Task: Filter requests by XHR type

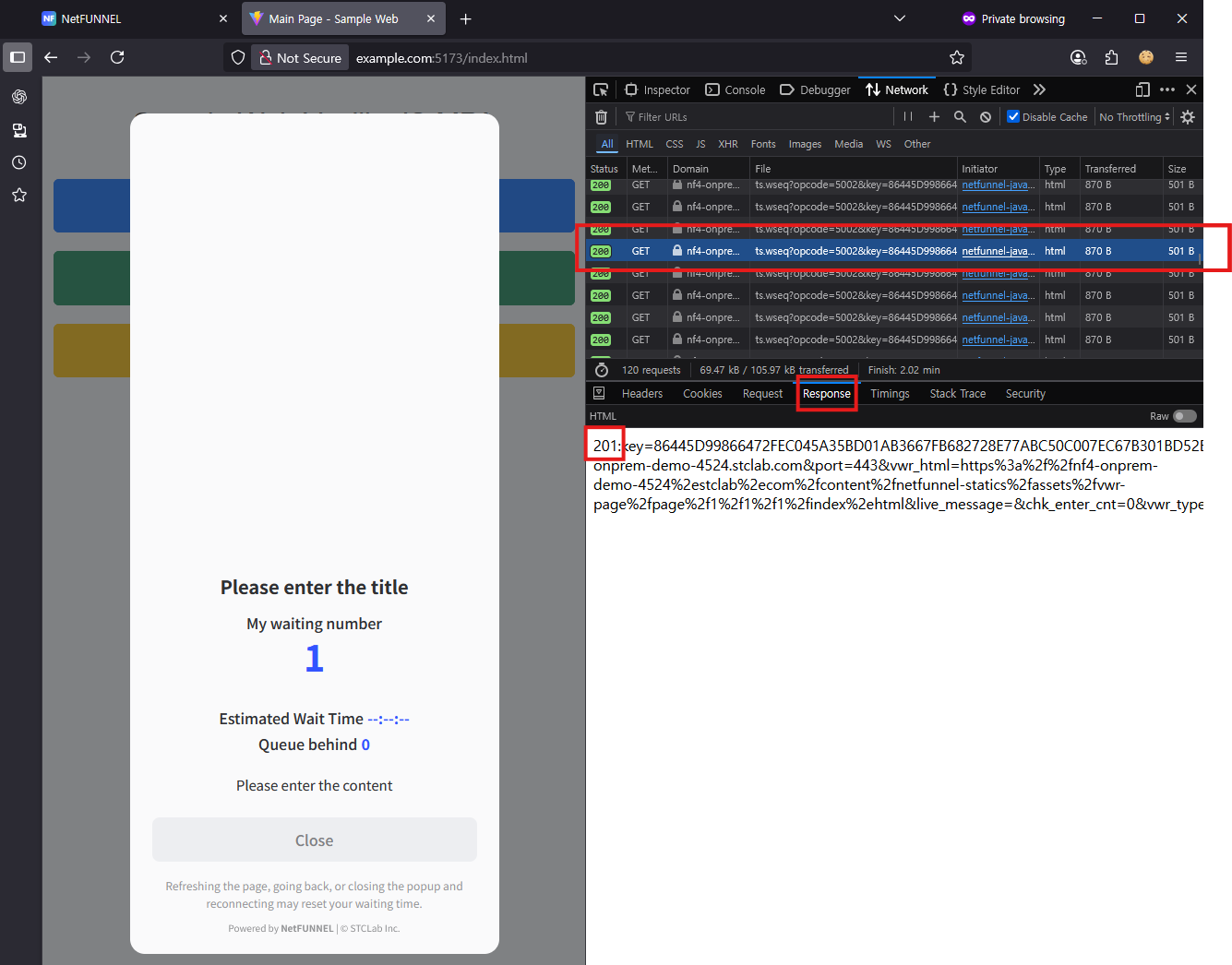Action: (x=728, y=144)
